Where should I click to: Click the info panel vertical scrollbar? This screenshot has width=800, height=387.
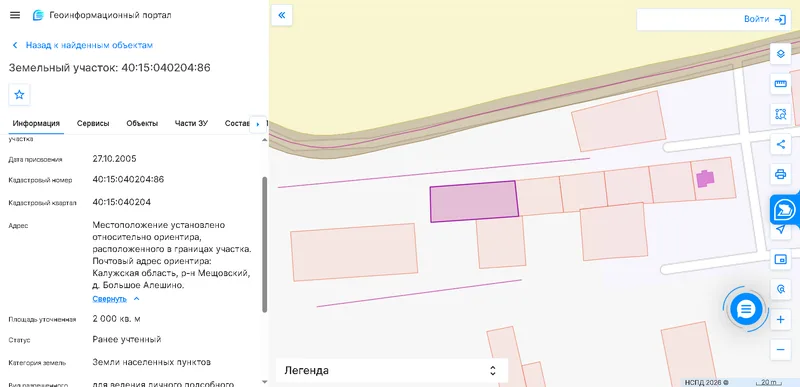pos(264,245)
